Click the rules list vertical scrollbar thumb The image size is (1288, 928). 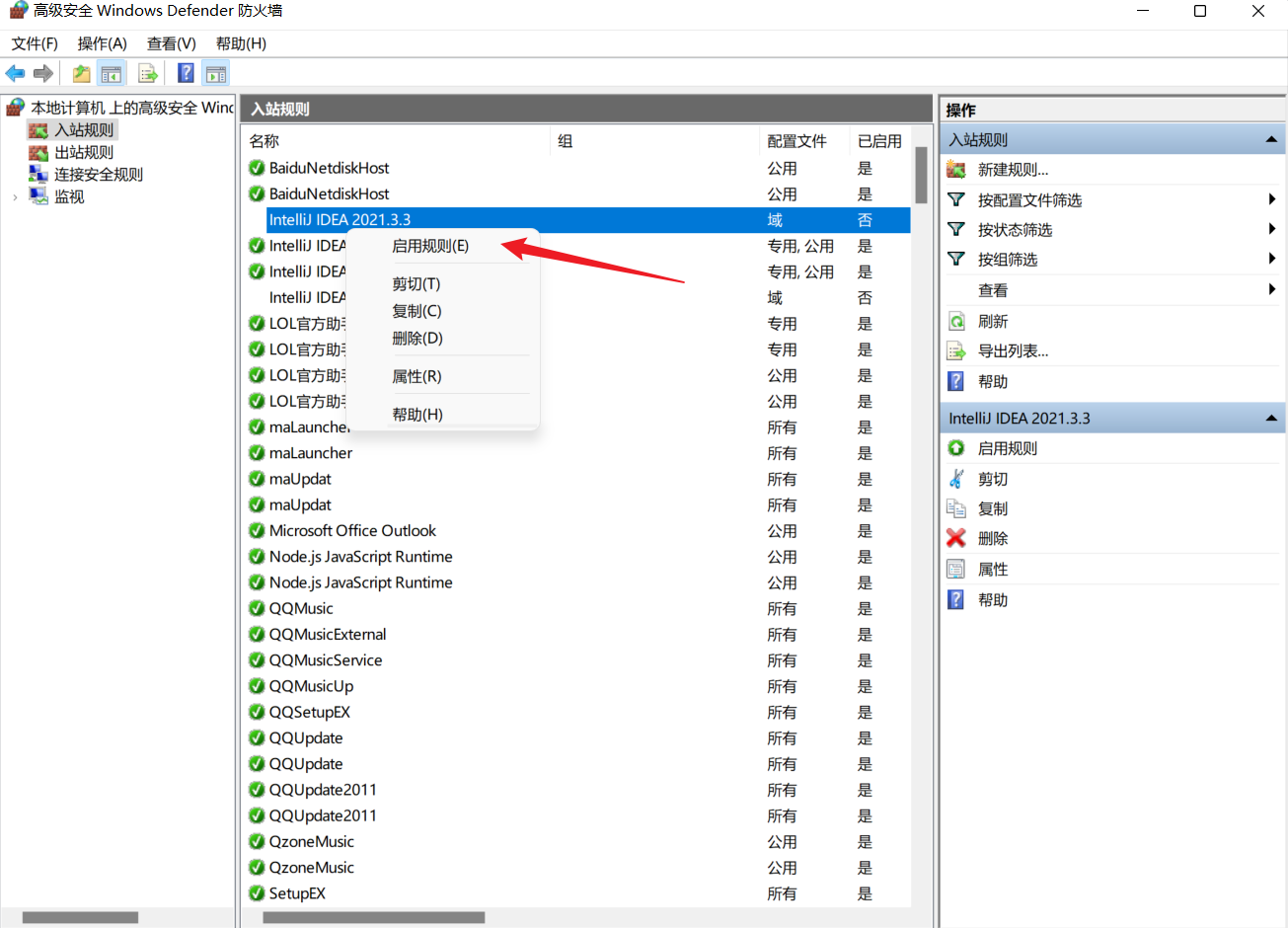pos(921,175)
